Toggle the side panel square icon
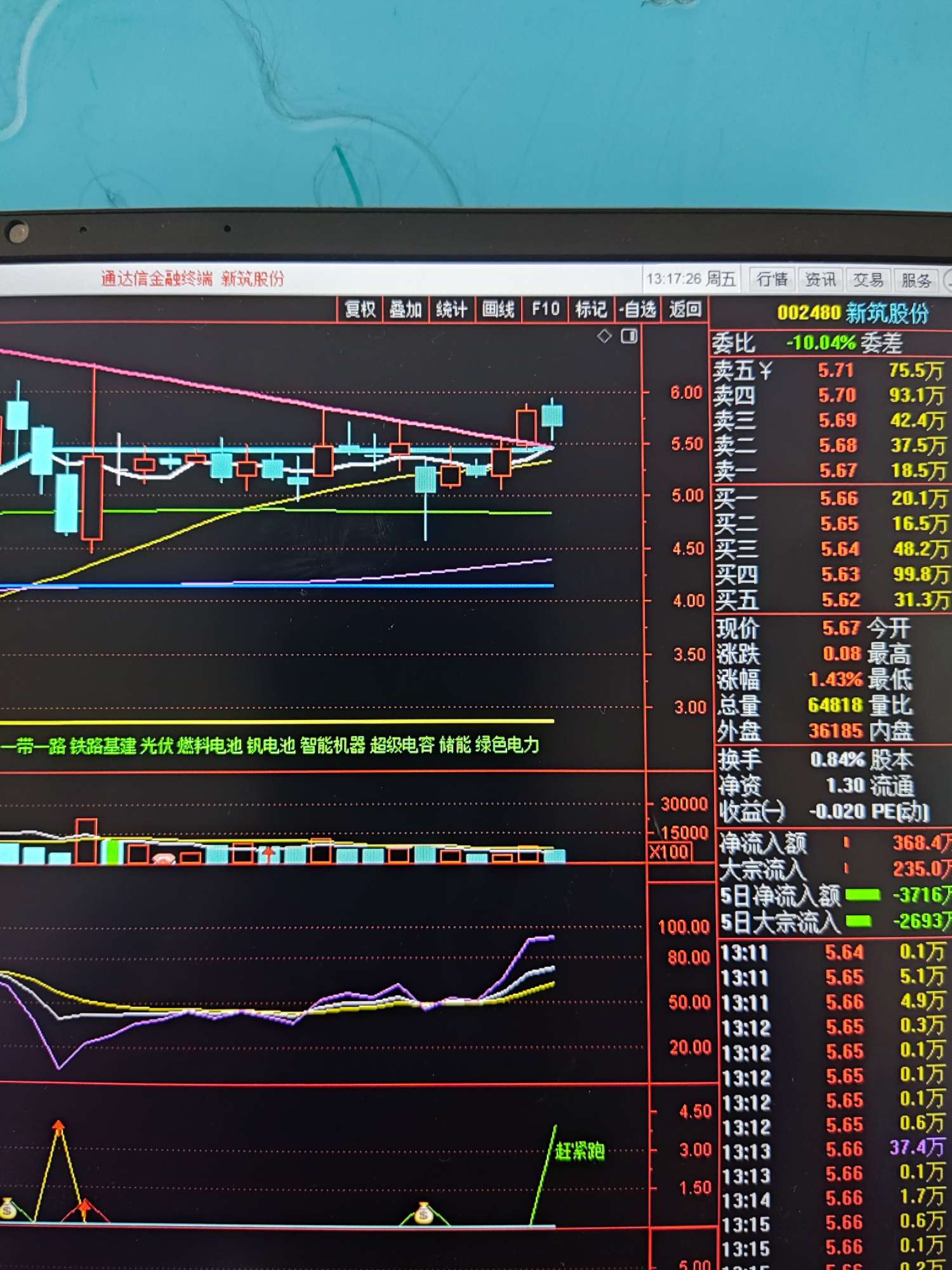 tap(629, 336)
